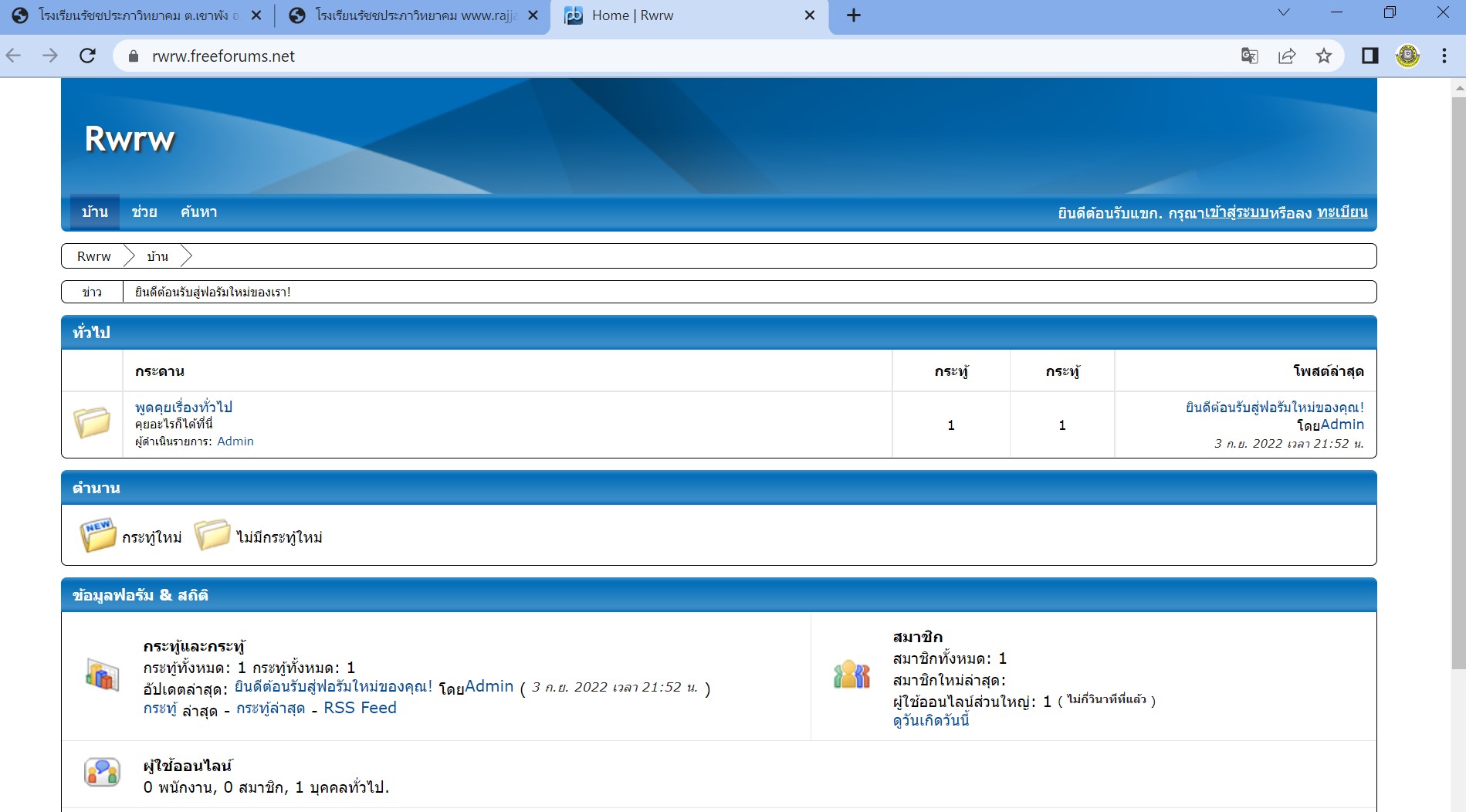Bookmark this page with the star icon

(x=1324, y=56)
